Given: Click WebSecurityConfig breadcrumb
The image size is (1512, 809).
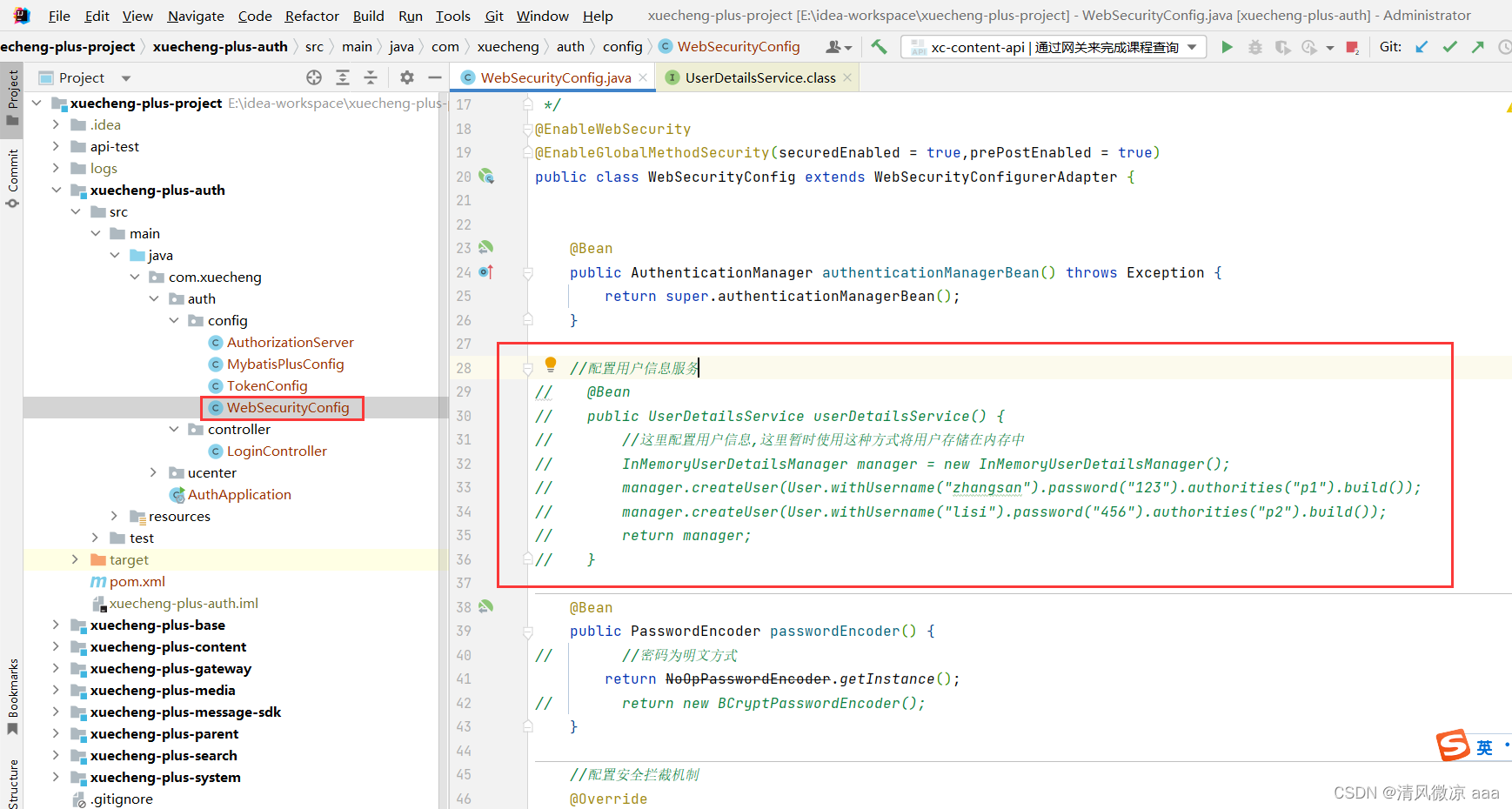Looking at the screenshot, I should point(739,47).
